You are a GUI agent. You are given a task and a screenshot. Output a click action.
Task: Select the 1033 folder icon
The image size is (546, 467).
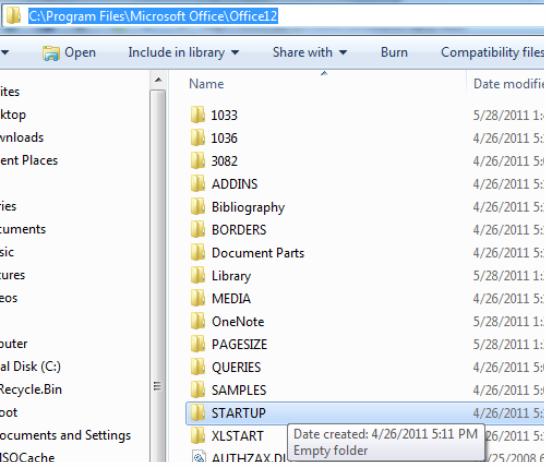click(198, 115)
